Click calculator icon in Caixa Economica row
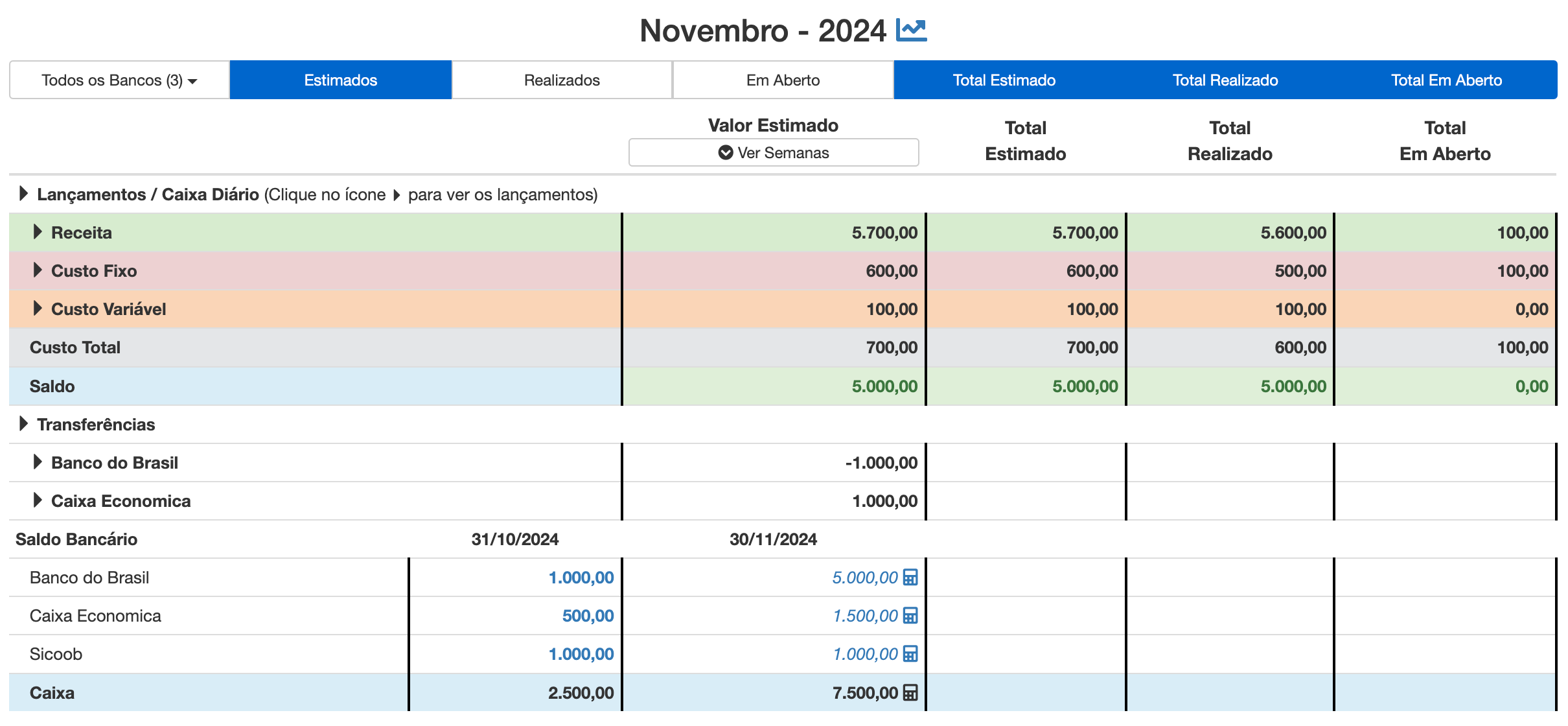 point(910,616)
